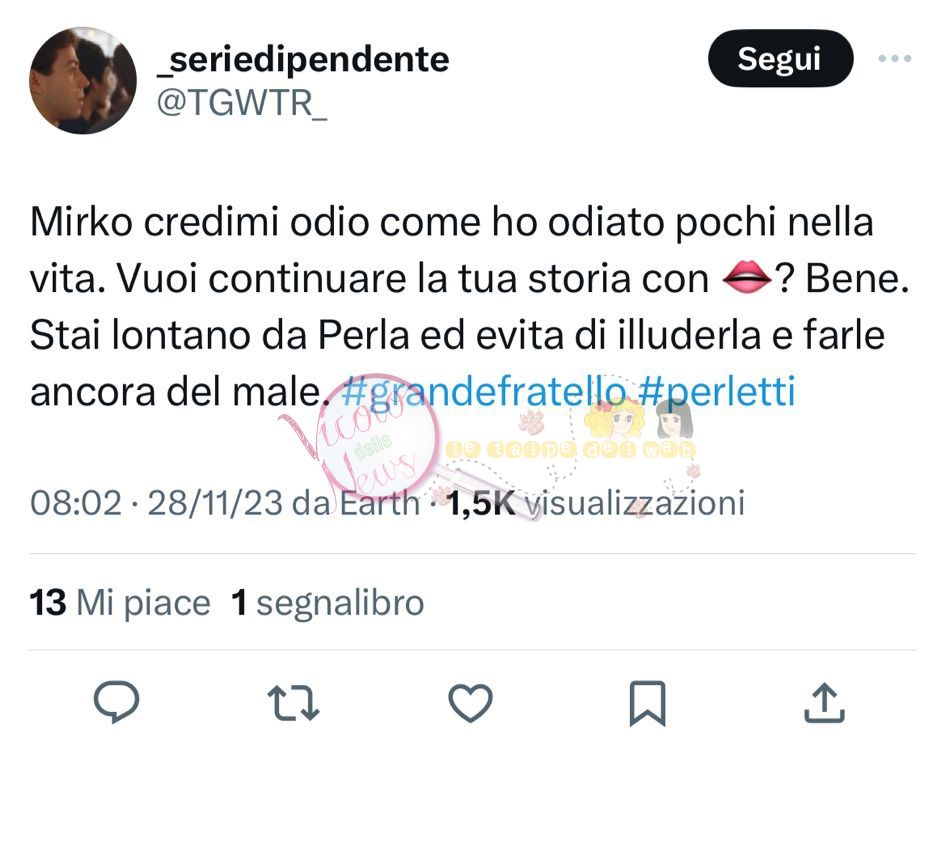Screen dimensions: 946x841
Task: Click the 08:02 28/11/23 timestamp
Action: (x=156, y=503)
